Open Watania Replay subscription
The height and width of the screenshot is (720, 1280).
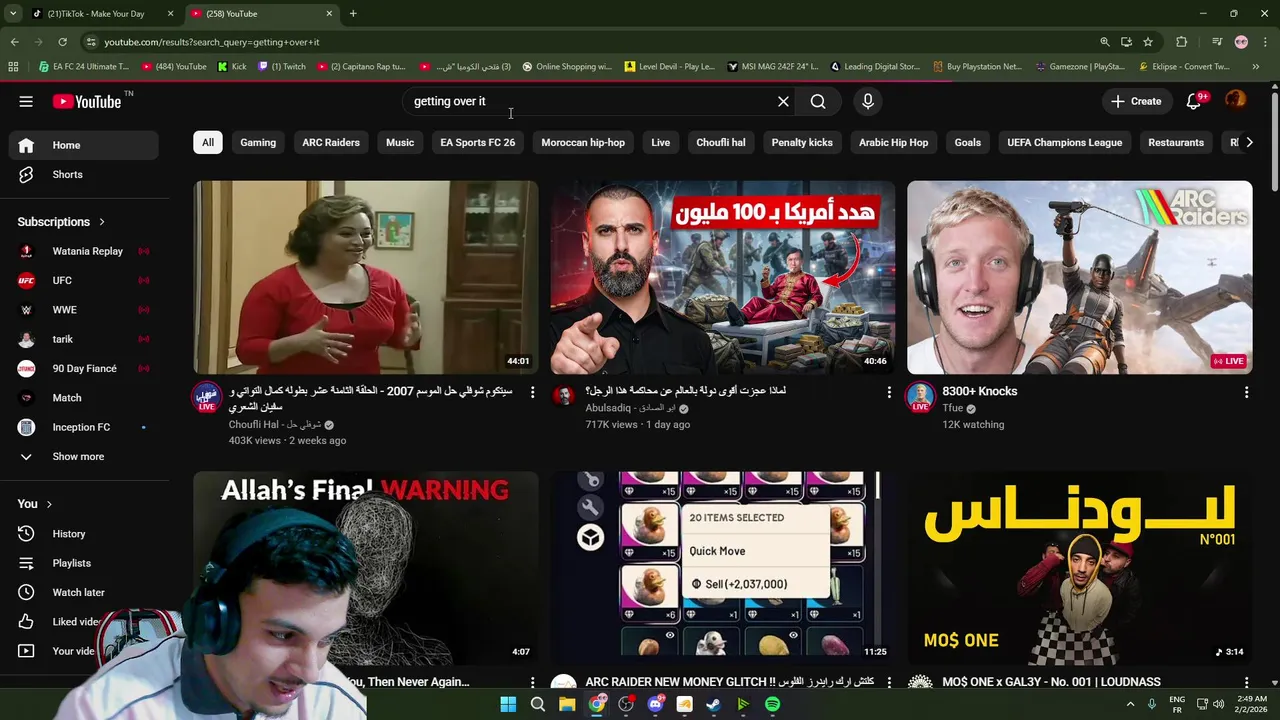(x=84, y=251)
